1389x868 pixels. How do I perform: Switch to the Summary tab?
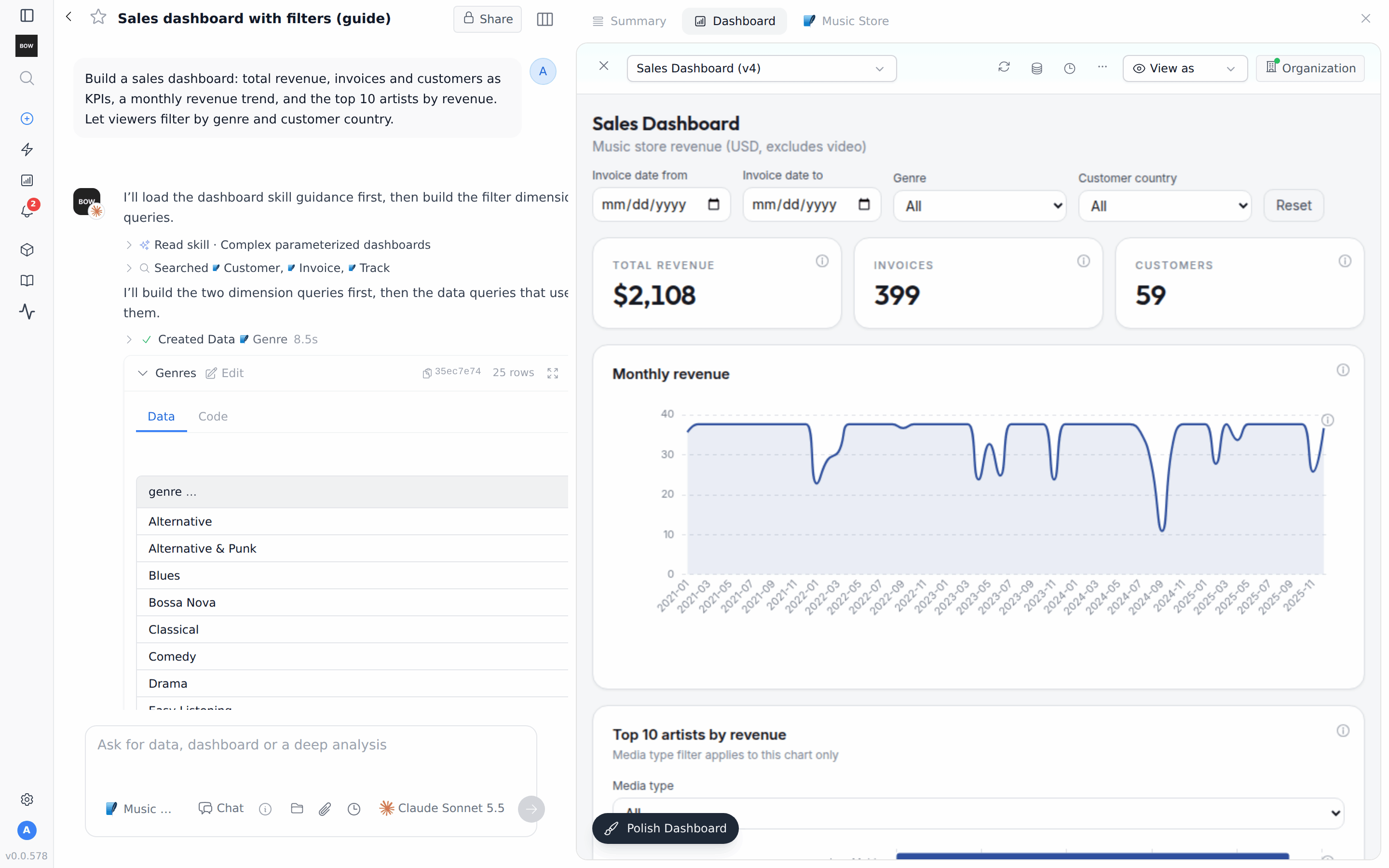point(630,21)
